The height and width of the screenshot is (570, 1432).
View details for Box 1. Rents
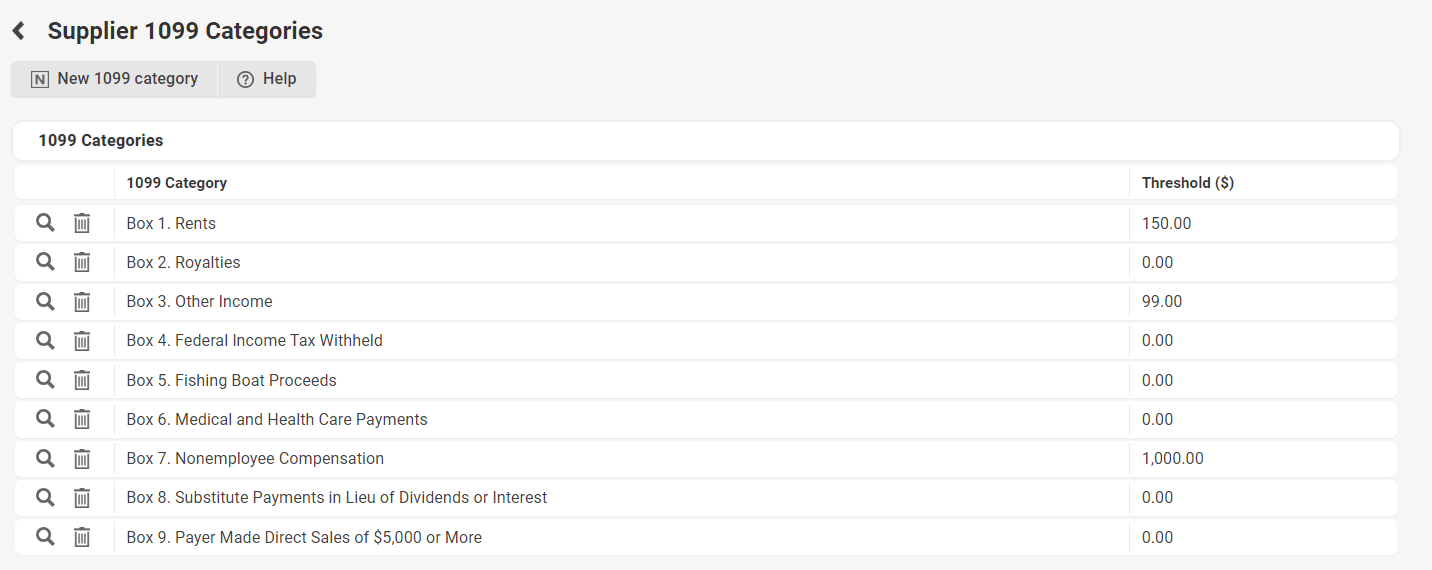pos(45,223)
